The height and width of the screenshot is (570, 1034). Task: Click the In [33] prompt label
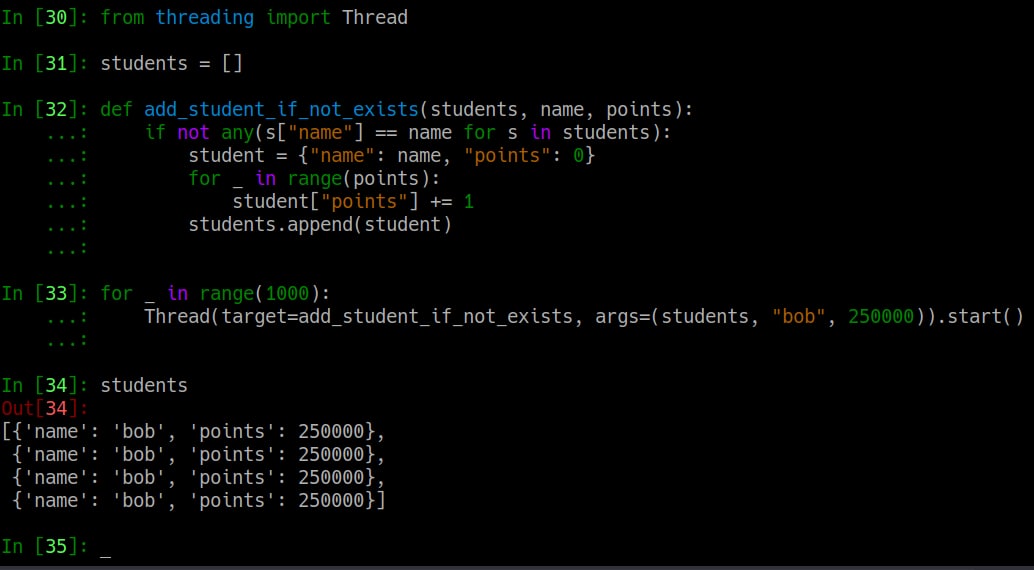click(x=45, y=293)
